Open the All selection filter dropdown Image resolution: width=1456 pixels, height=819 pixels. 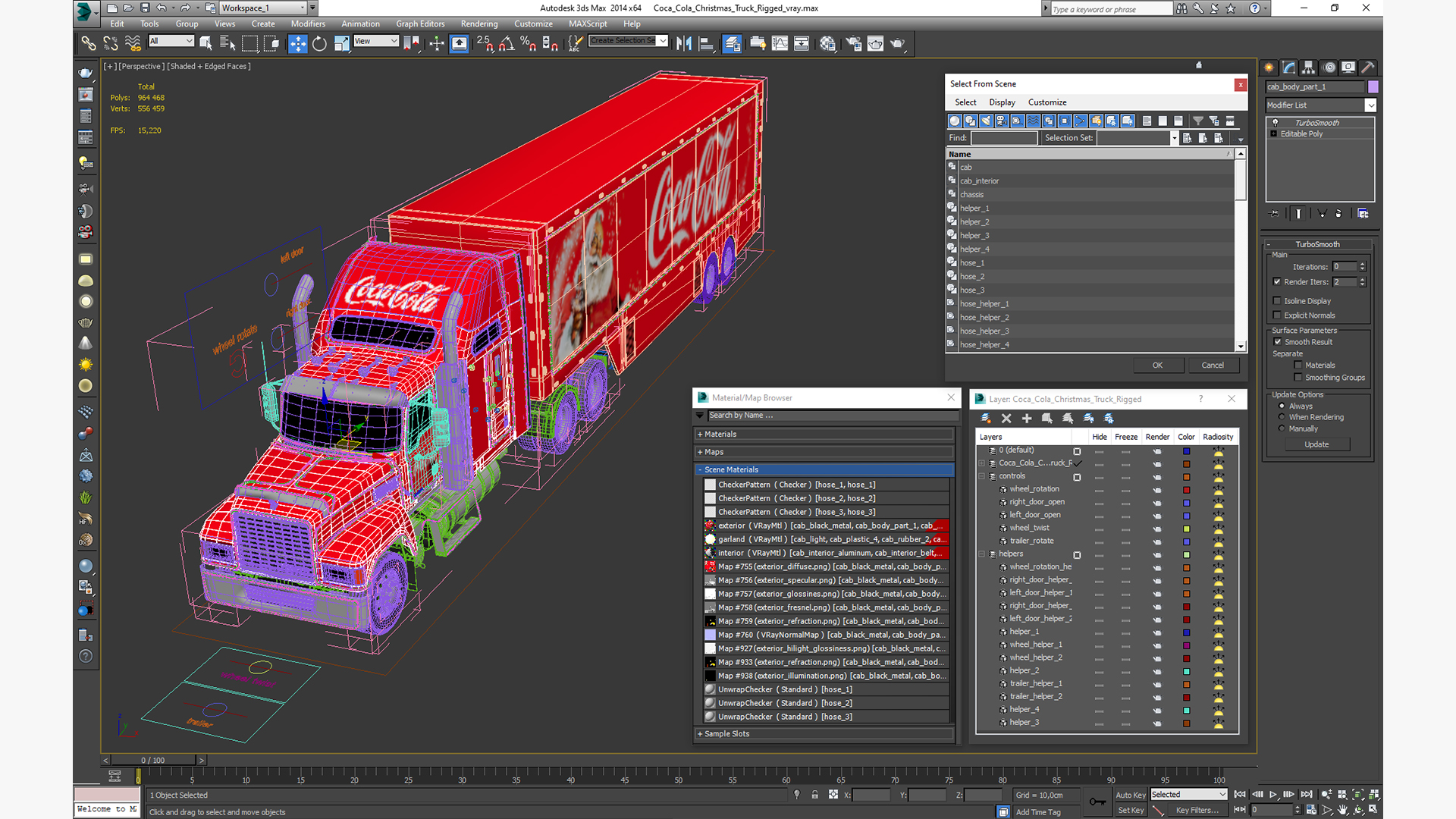click(171, 41)
